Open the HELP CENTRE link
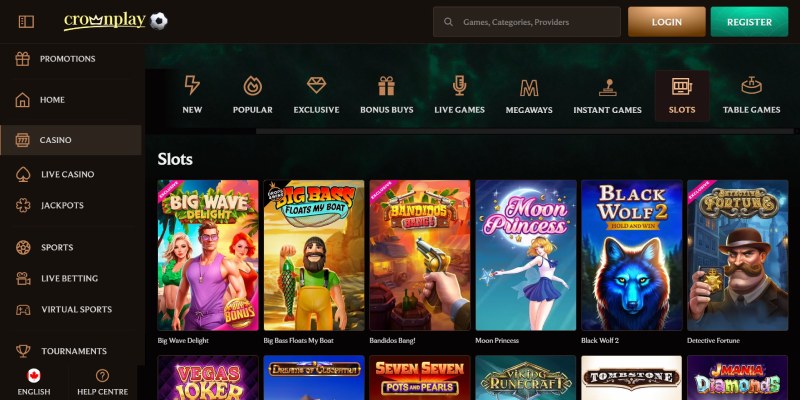The width and height of the screenshot is (800, 400). [102, 392]
